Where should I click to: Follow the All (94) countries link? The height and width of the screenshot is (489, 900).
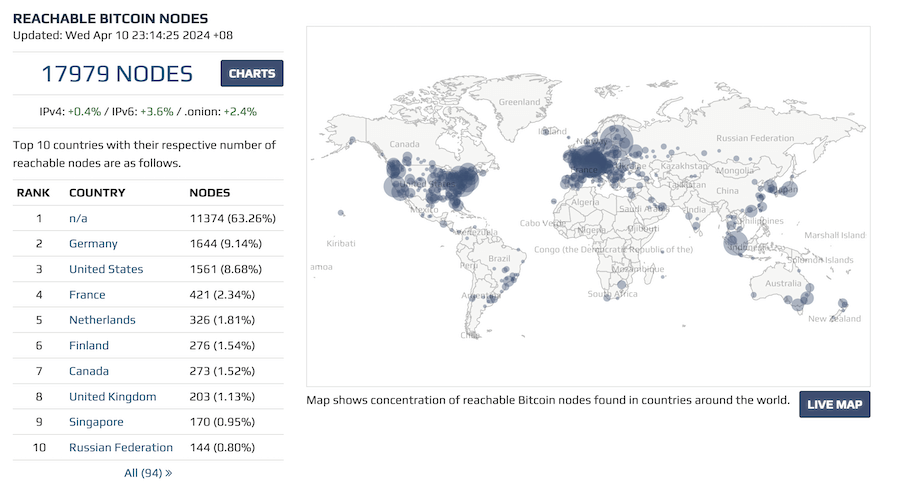coord(148,473)
